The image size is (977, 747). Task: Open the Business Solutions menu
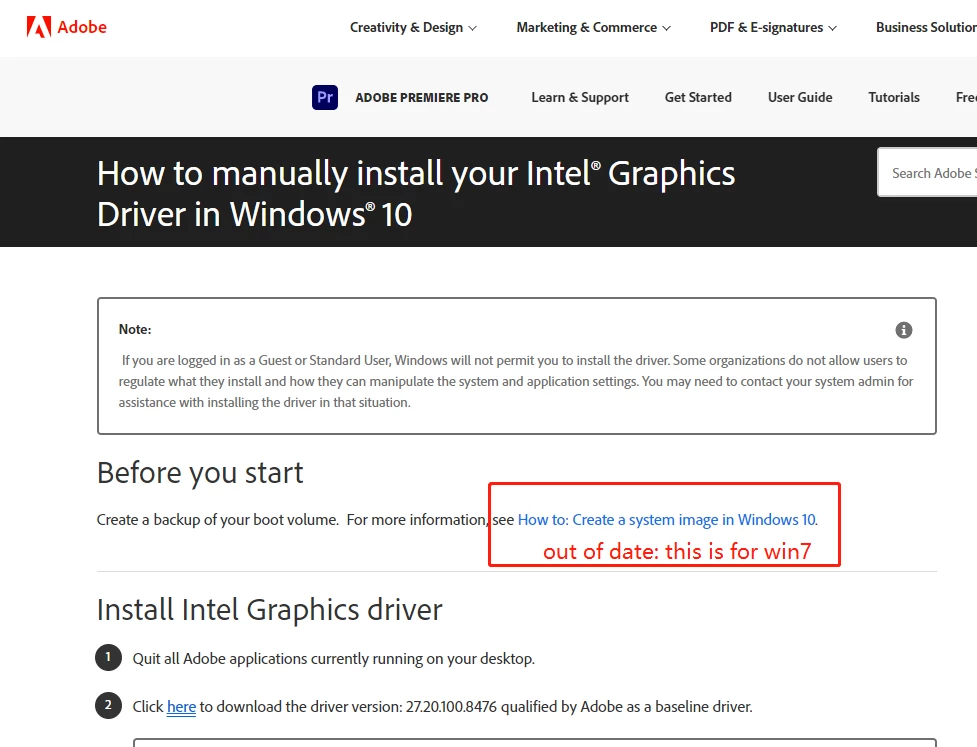point(926,27)
